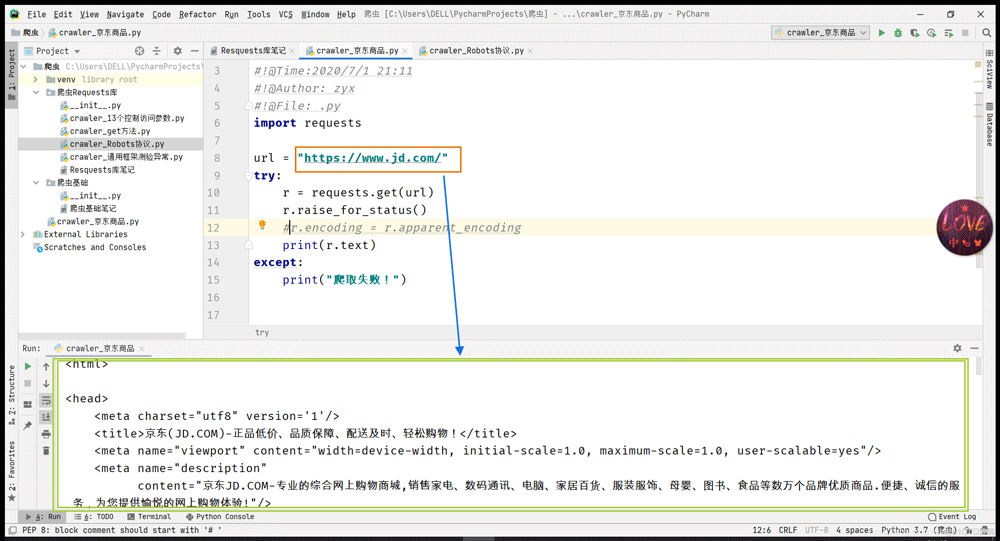Run the crawler script with green Run button
The height and width of the screenshot is (541, 1000).
pyautogui.click(x=881, y=33)
